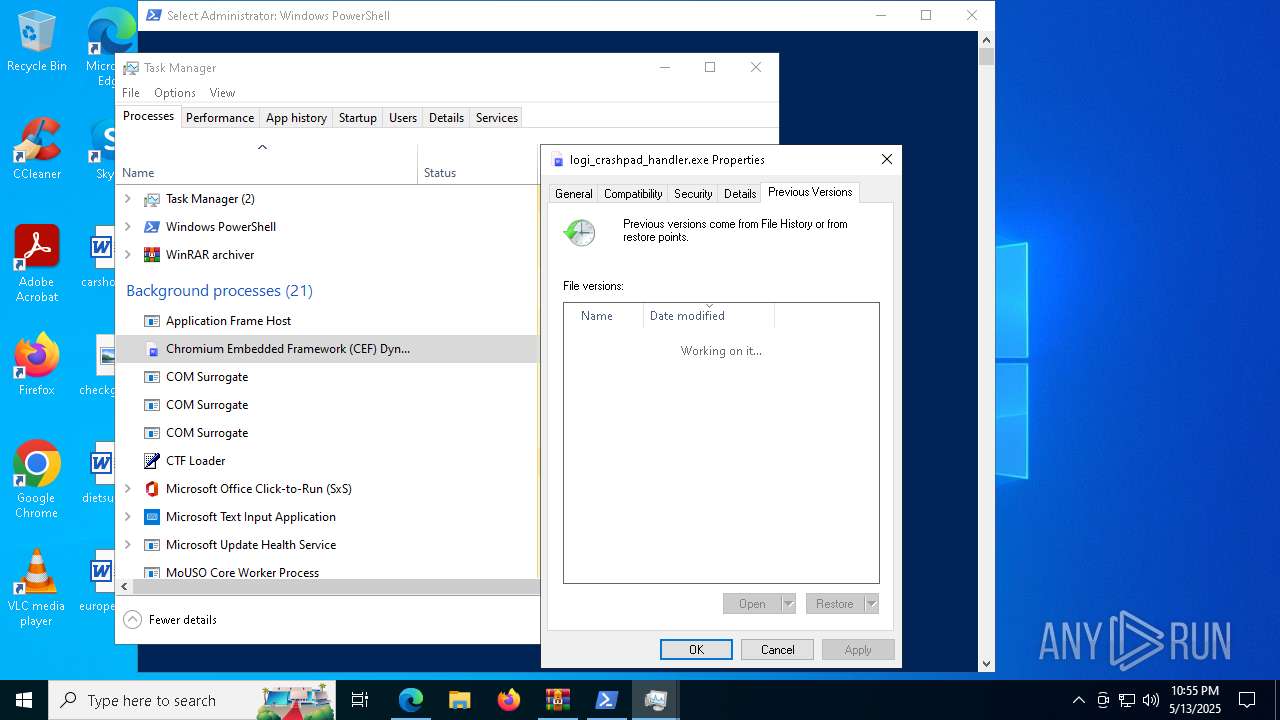The width and height of the screenshot is (1280, 720).
Task: Click Name column in File versions list
Action: click(x=604, y=316)
